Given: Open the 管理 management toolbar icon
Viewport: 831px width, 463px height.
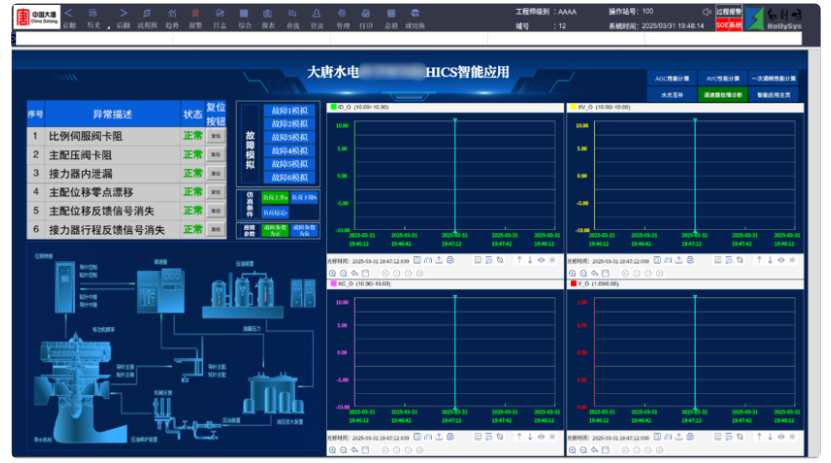Looking at the screenshot, I should [342, 13].
